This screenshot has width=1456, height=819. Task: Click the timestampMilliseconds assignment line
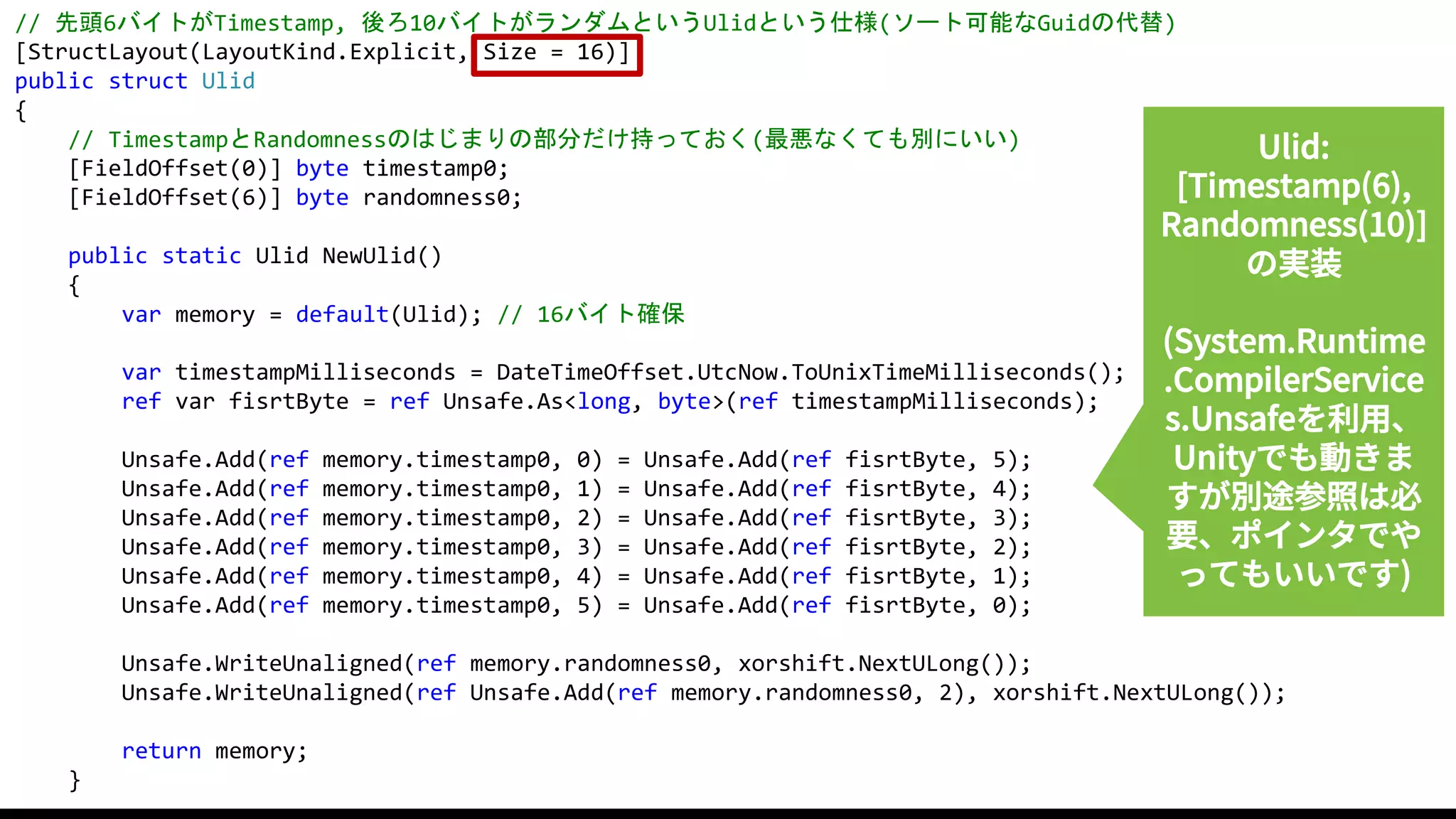[x=623, y=373]
